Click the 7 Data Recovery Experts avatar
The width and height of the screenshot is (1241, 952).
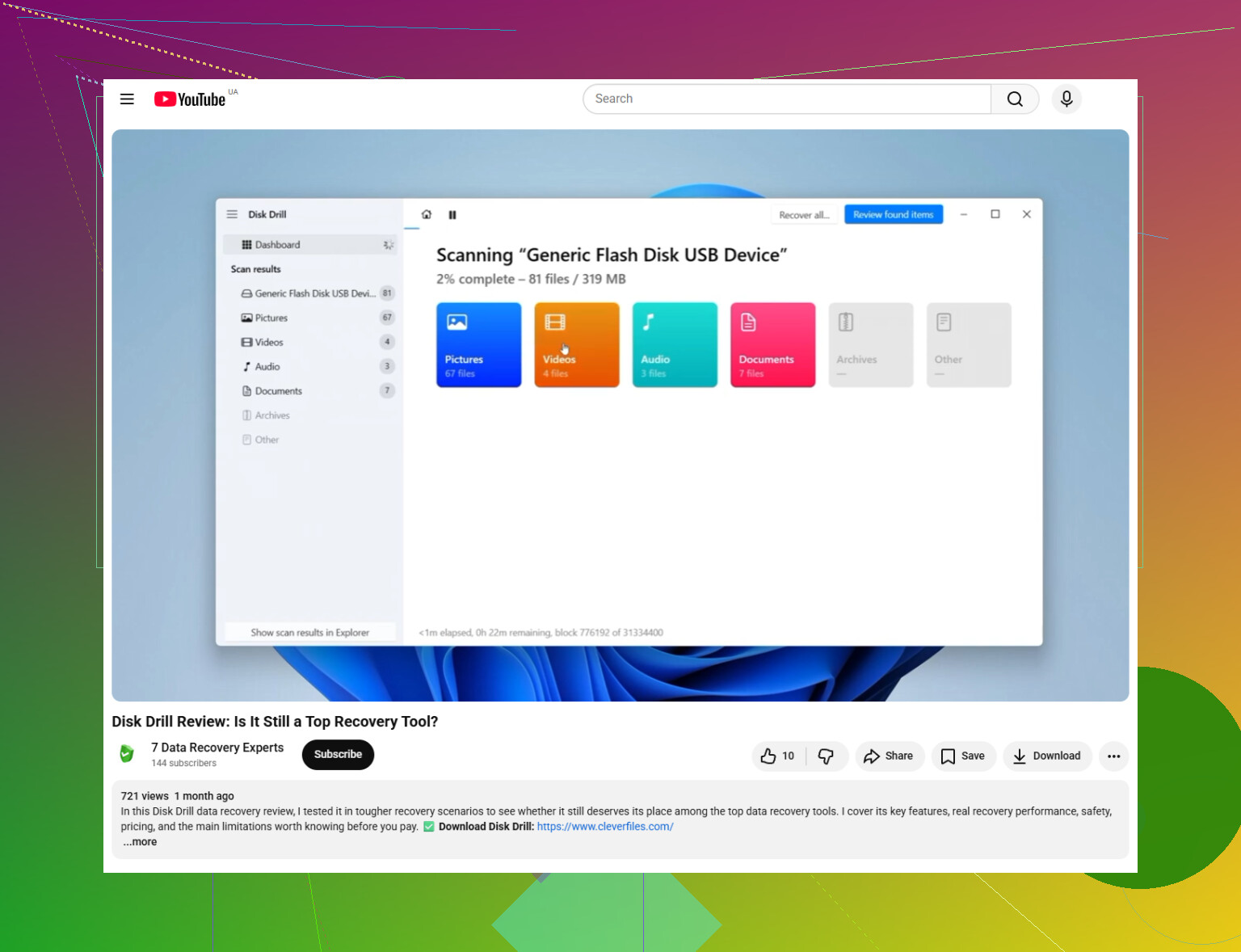click(127, 754)
